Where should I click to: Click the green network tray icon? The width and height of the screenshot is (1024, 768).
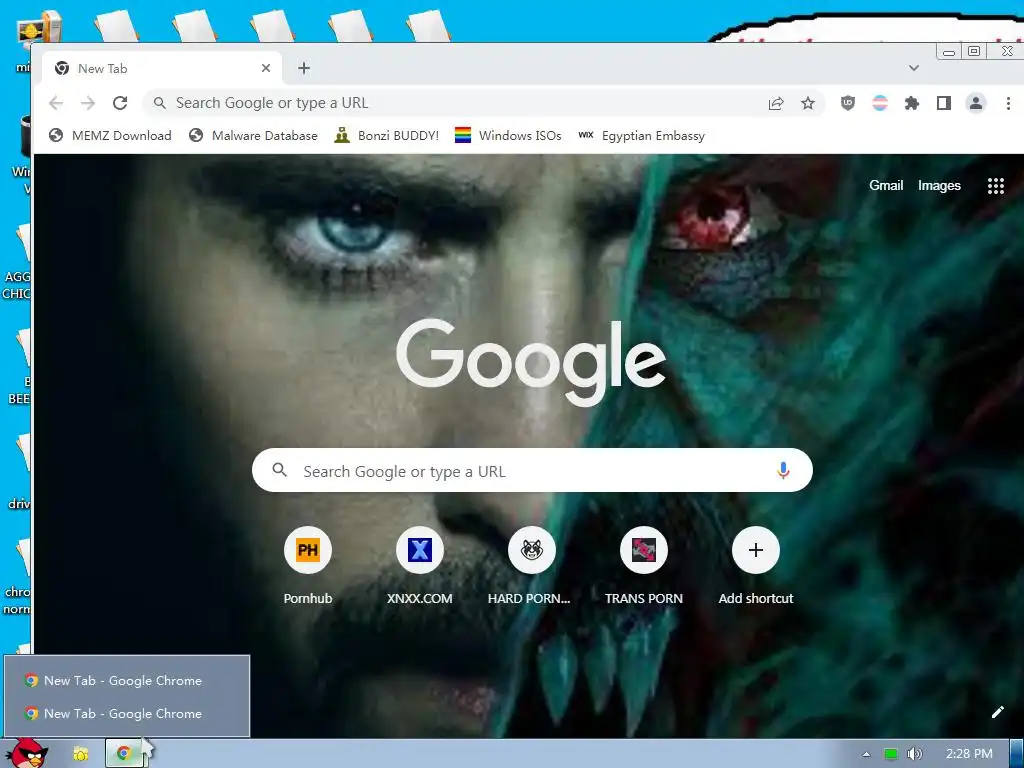pos(890,754)
